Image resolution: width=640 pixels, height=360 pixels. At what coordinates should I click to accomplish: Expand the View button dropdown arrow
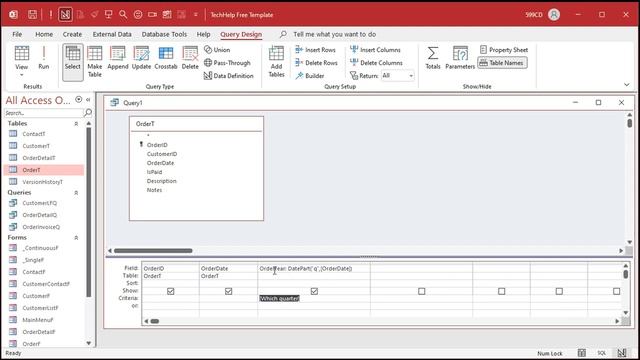(x=22, y=75)
